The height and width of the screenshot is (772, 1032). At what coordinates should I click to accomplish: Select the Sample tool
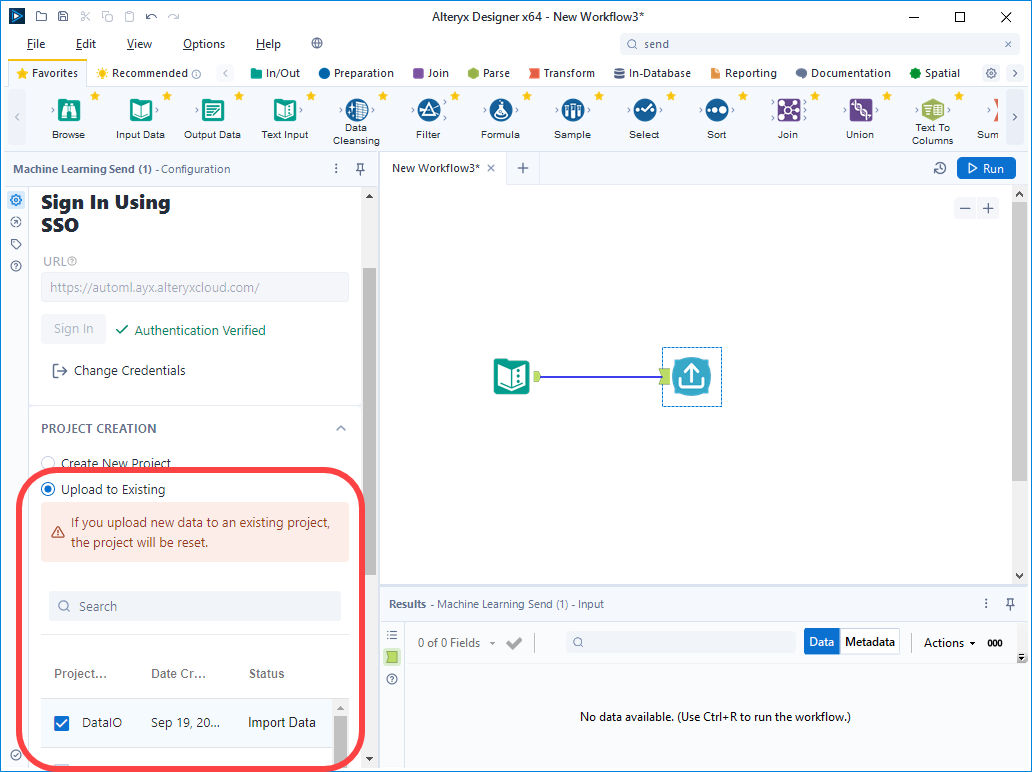tap(573, 110)
